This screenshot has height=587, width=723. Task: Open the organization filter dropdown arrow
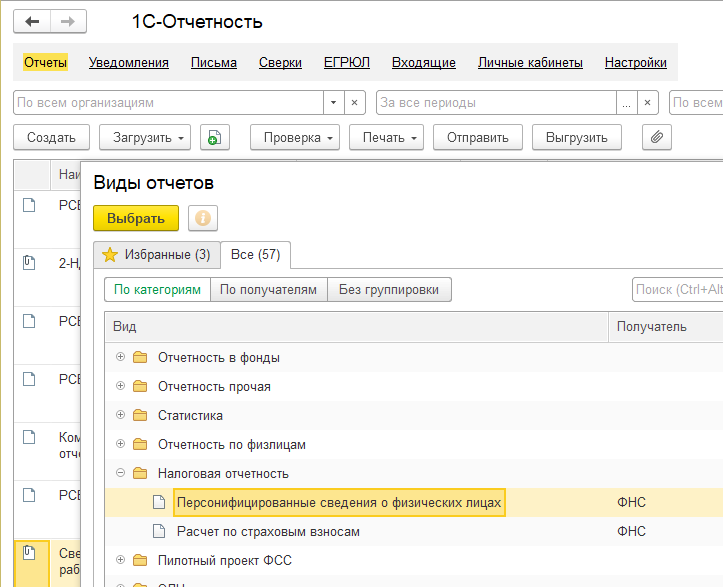[333, 103]
